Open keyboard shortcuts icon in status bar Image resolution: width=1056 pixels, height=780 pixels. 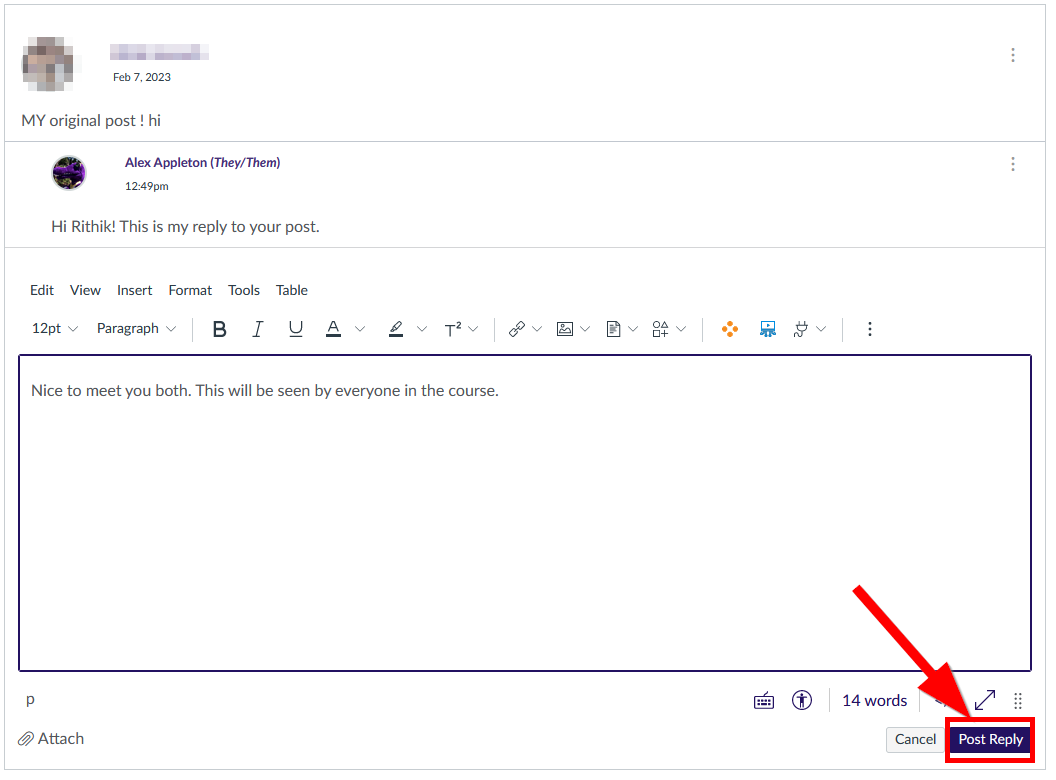[764, 701]
